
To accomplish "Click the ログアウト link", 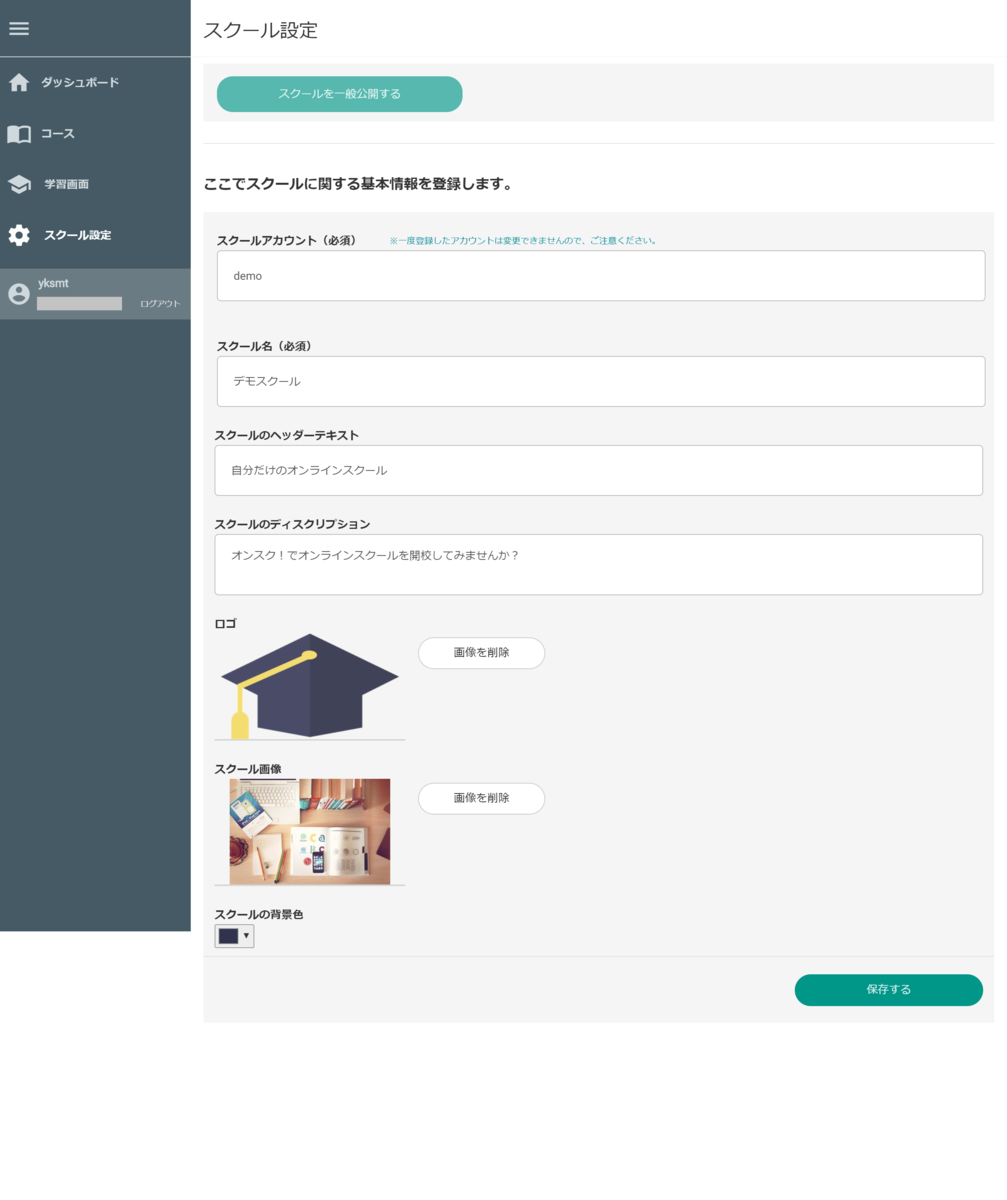I will [x=160, y=303].
